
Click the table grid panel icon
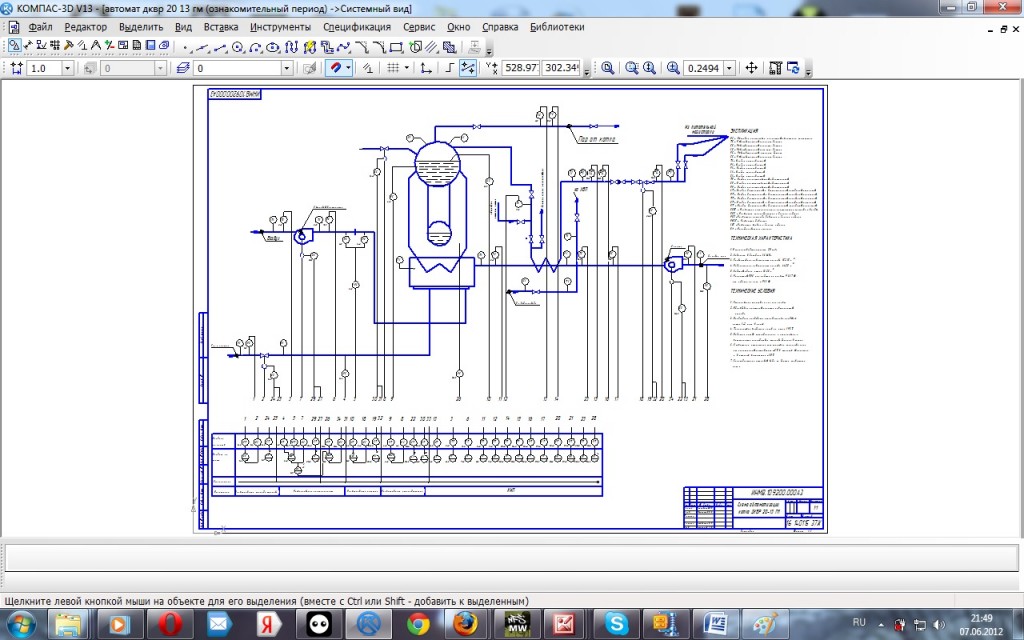pos(55,46)
